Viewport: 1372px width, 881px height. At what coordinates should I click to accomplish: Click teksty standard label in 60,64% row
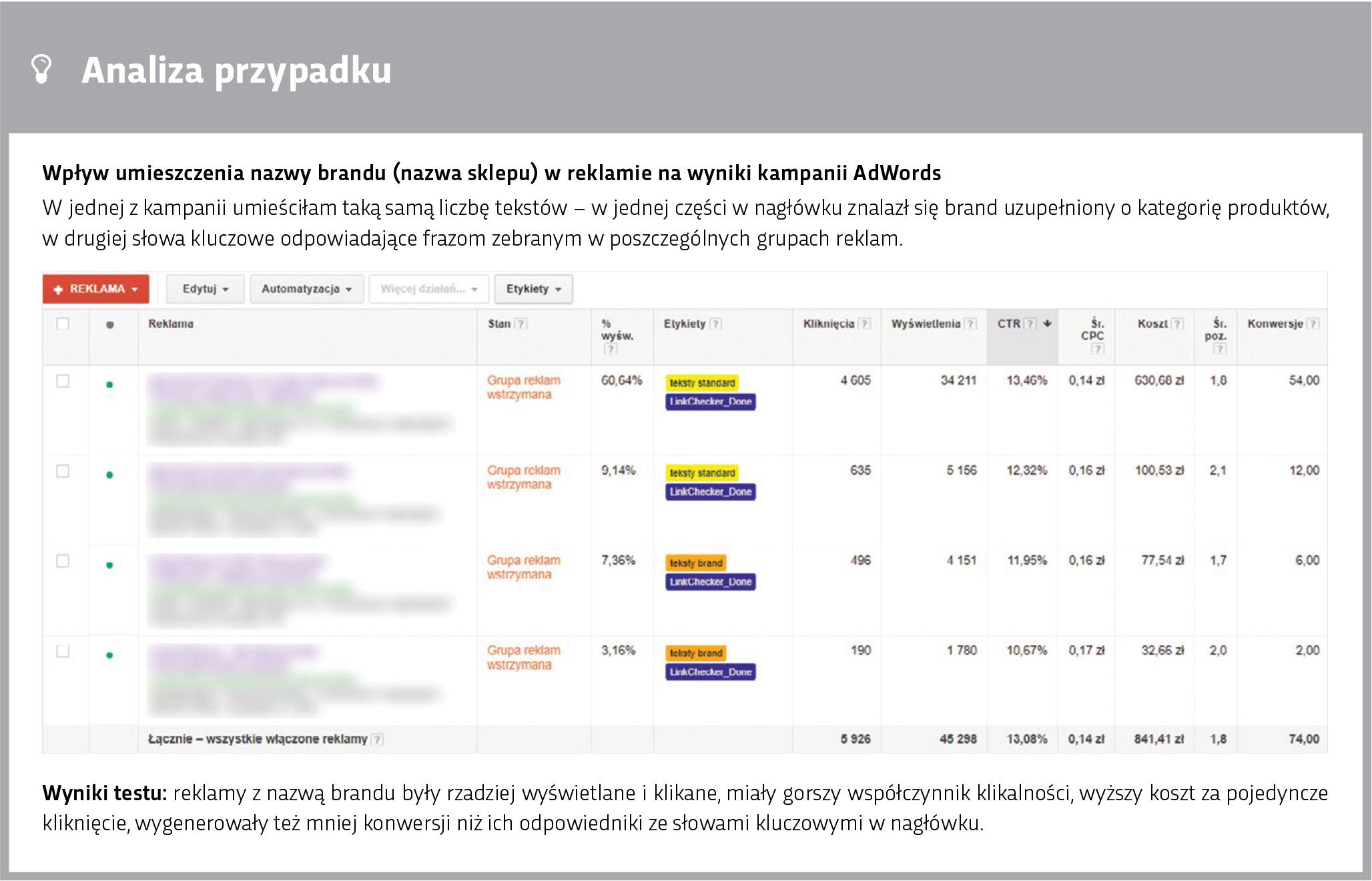pos(702,383)
